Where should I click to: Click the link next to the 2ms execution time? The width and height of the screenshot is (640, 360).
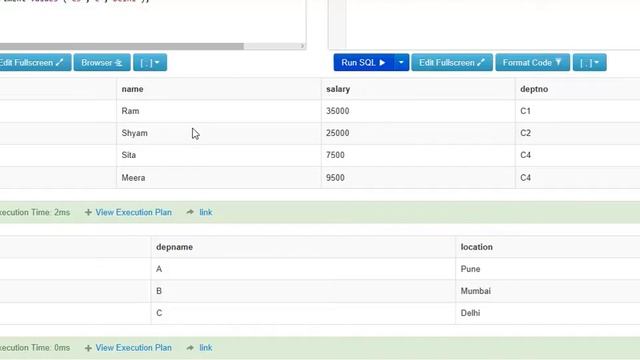pos(206,212)
